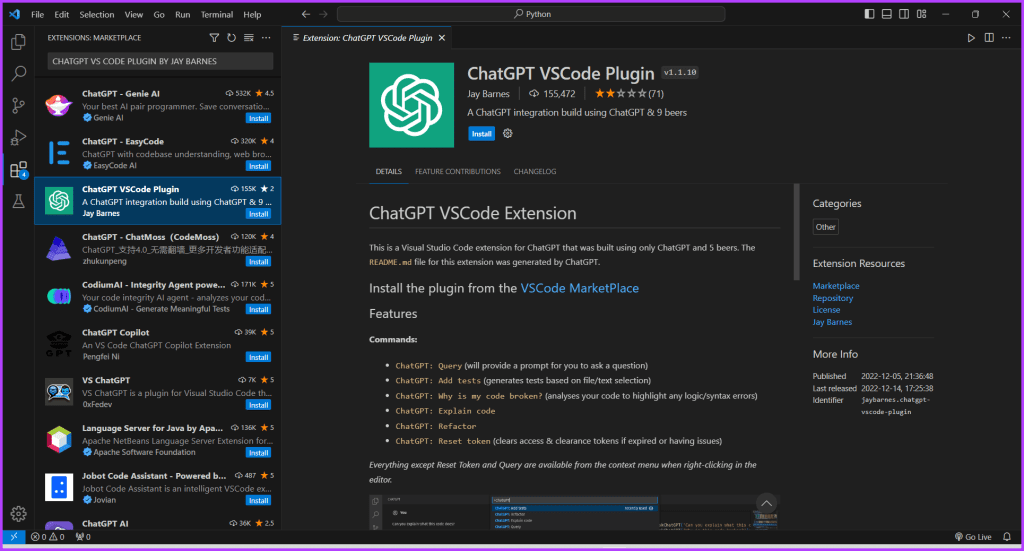The image size is (1024, 551).
Task: Open the Testing flask icon
Action: point(18,201)
